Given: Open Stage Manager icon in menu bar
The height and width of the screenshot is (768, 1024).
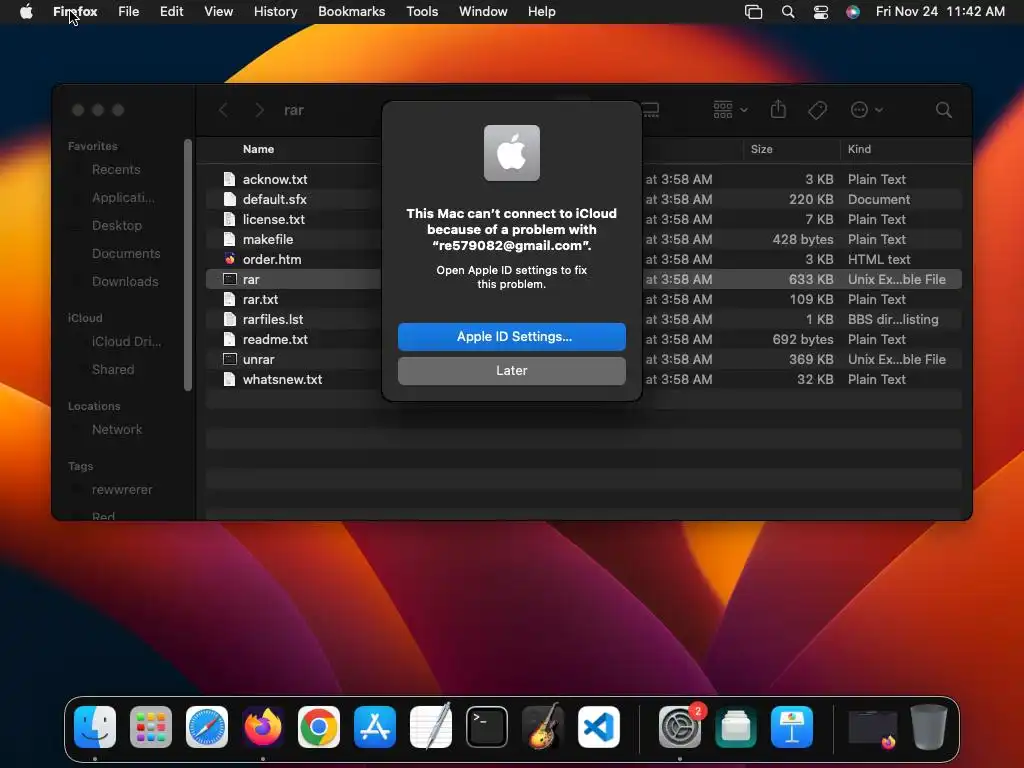Looking at the screenshot, I should coord(753,11).
